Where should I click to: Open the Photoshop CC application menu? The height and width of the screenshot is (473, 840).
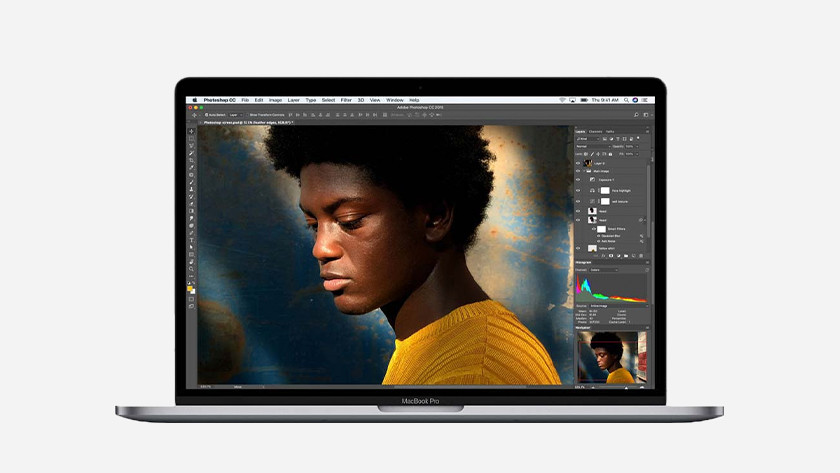(x=220, y=100)
